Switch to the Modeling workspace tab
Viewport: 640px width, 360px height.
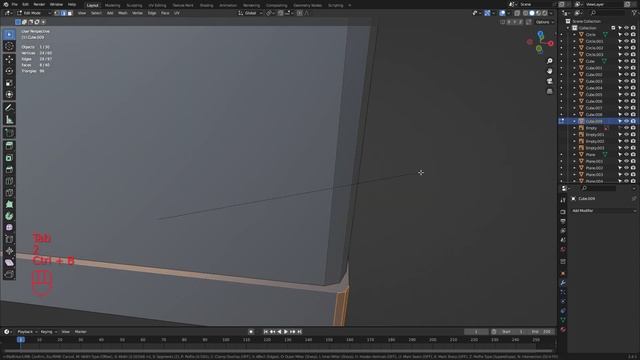(x=112, y=5)
